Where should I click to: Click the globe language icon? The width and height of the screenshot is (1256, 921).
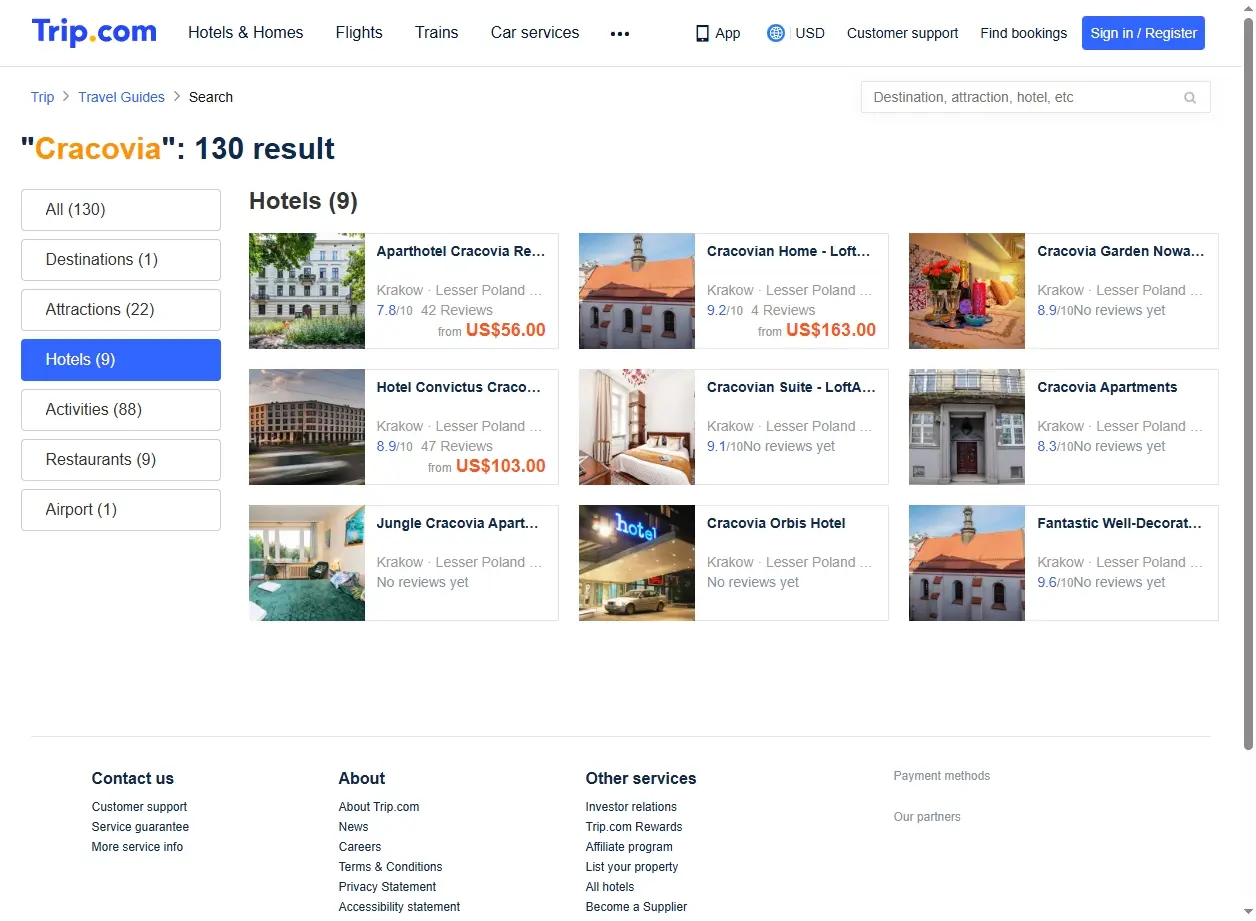776,33
